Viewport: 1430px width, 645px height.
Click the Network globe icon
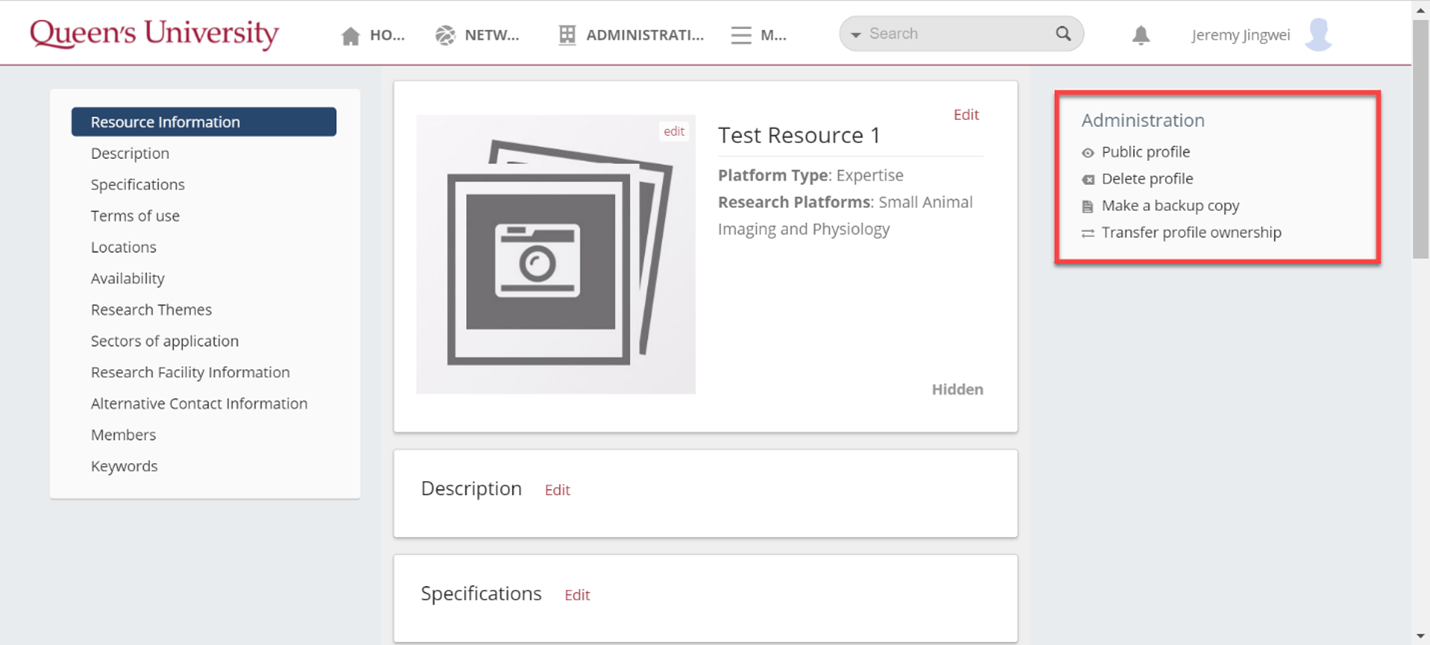tap(445, 36)
